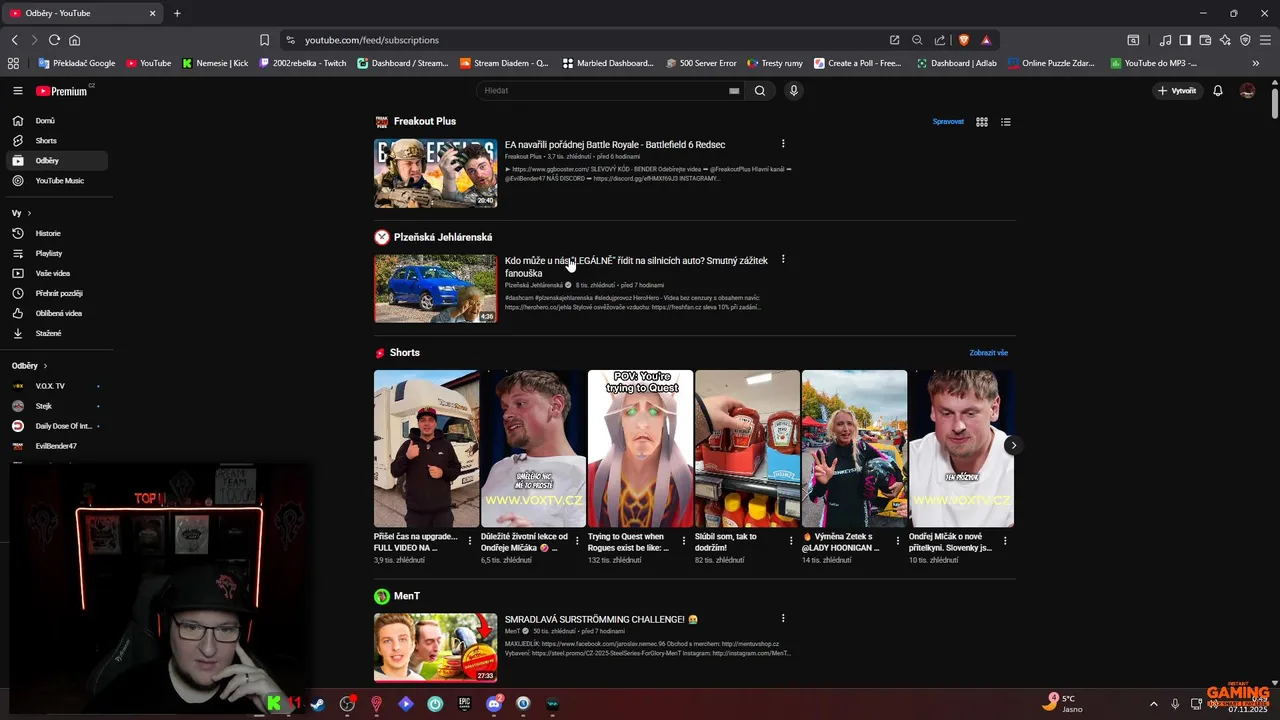This screenshot has height=720, width=1280.
Task: Open the MenT channel header
Action: (x=397, y=596)
